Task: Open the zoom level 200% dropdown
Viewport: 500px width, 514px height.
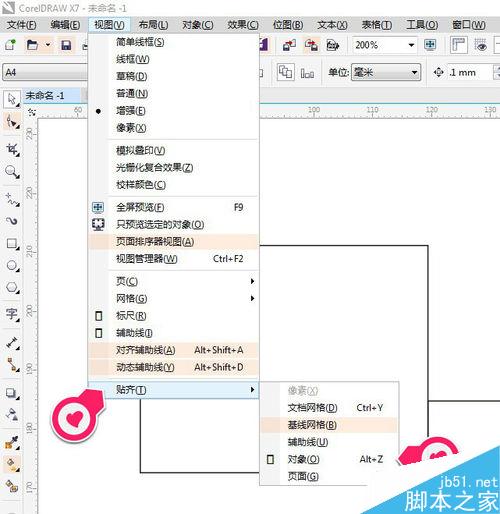Action: point(411,45)
